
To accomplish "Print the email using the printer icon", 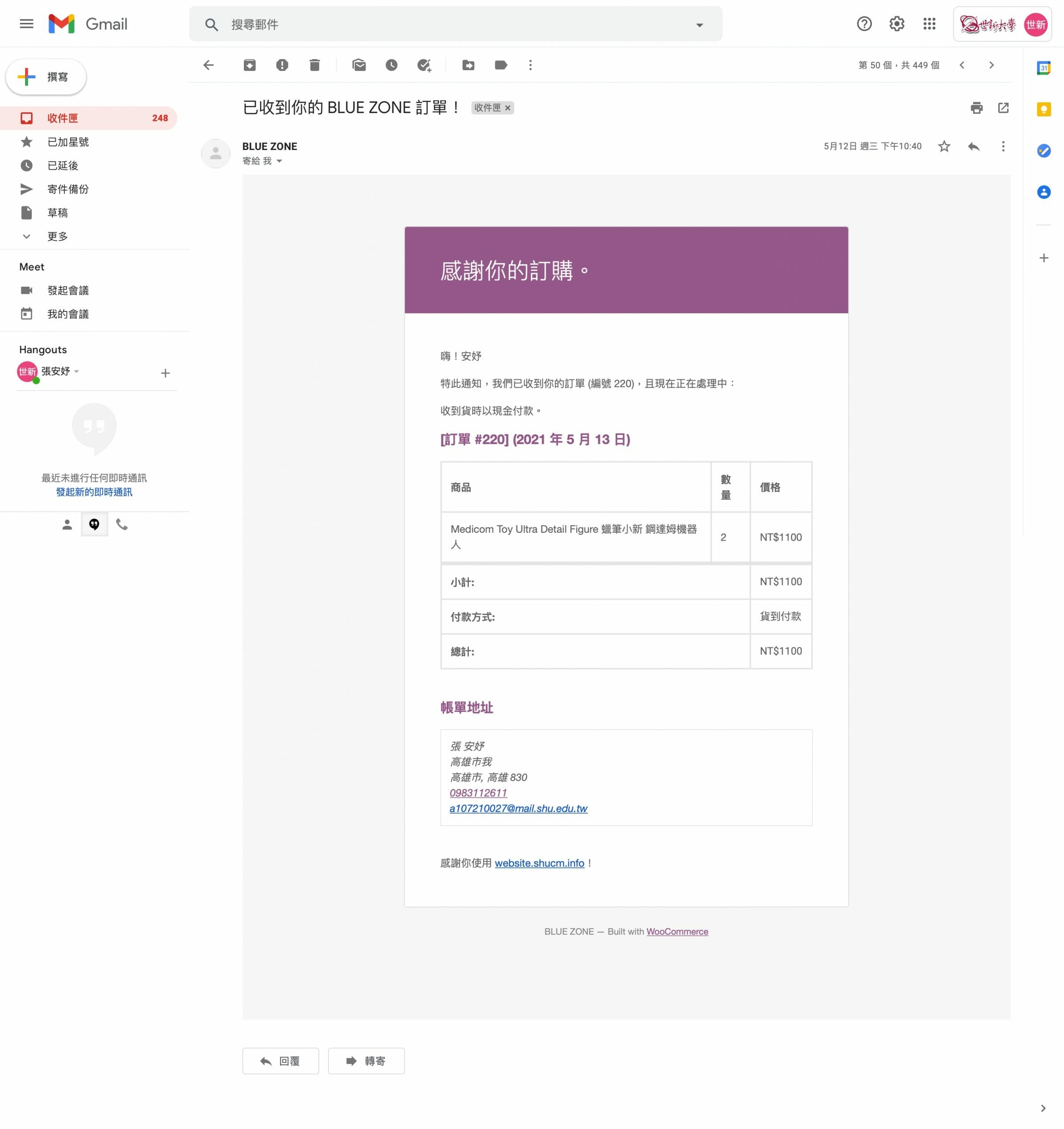I will (976, 108).
